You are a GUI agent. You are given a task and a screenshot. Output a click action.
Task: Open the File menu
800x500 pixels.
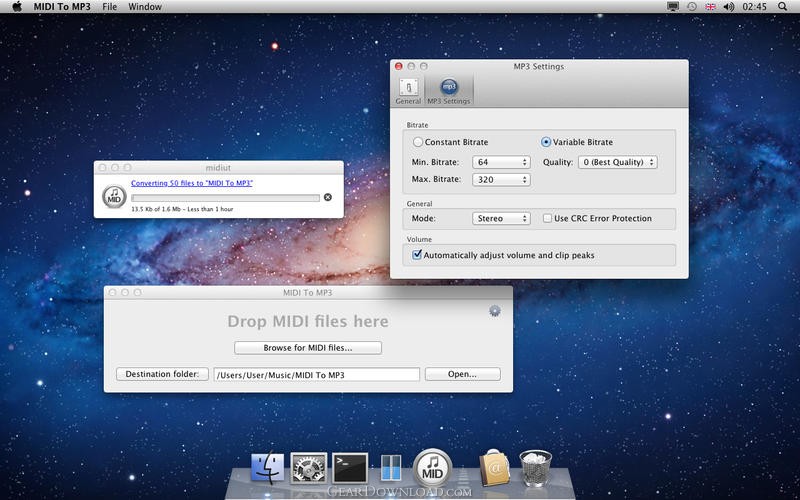(x=109, y=6)
